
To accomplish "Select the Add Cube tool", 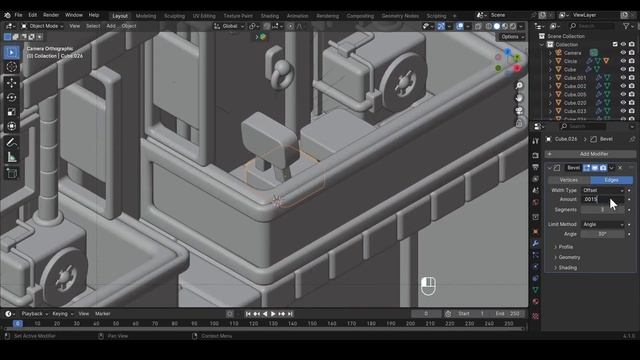I will [x=11, y=173].
